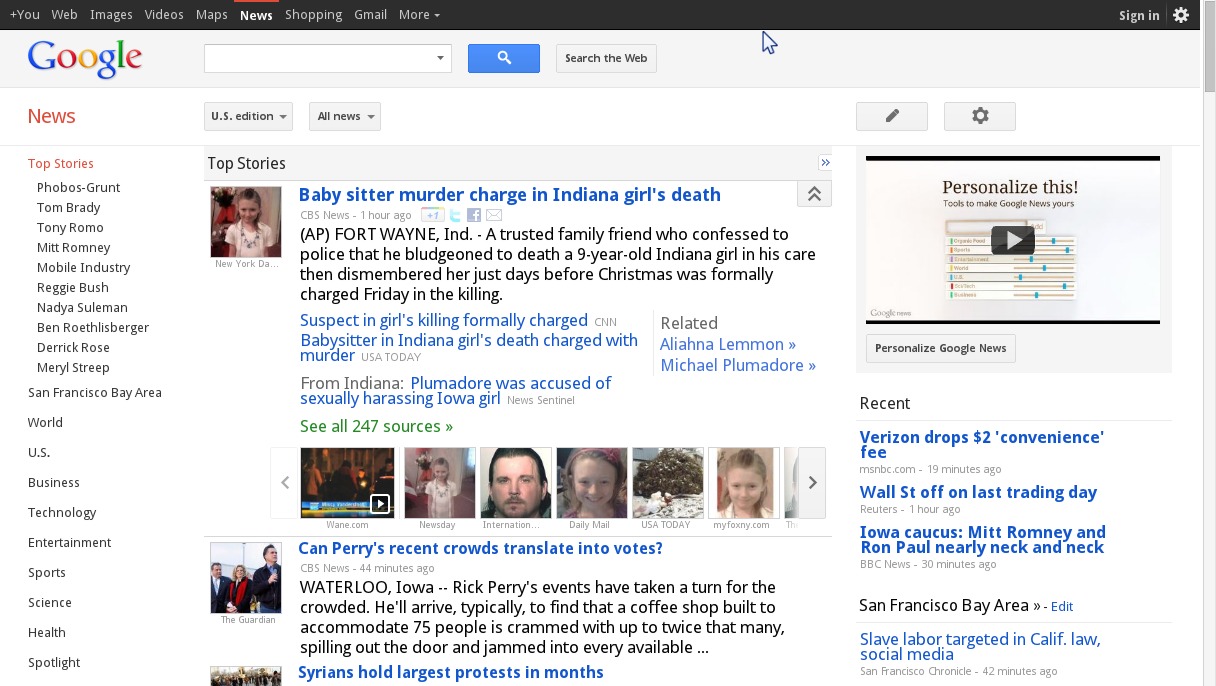Screen dimensions: 1216x686
Task: Open the pencil edit personalization button
Action: 892,116
